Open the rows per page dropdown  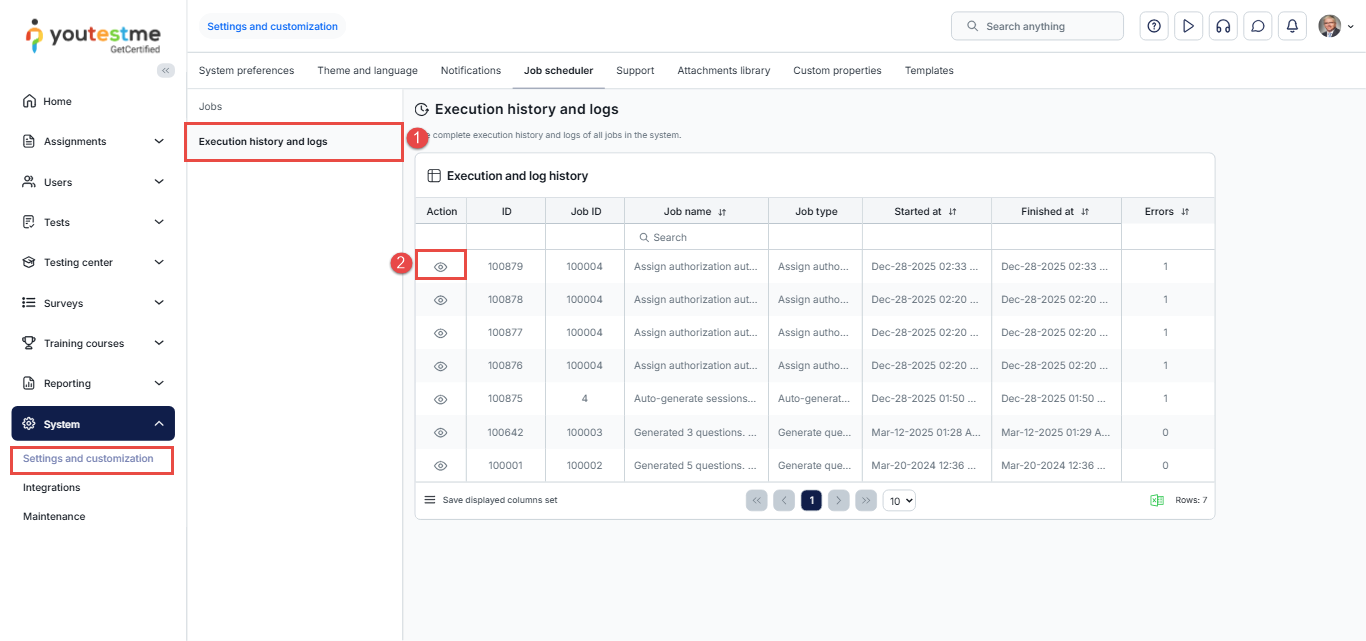[899, 500]
